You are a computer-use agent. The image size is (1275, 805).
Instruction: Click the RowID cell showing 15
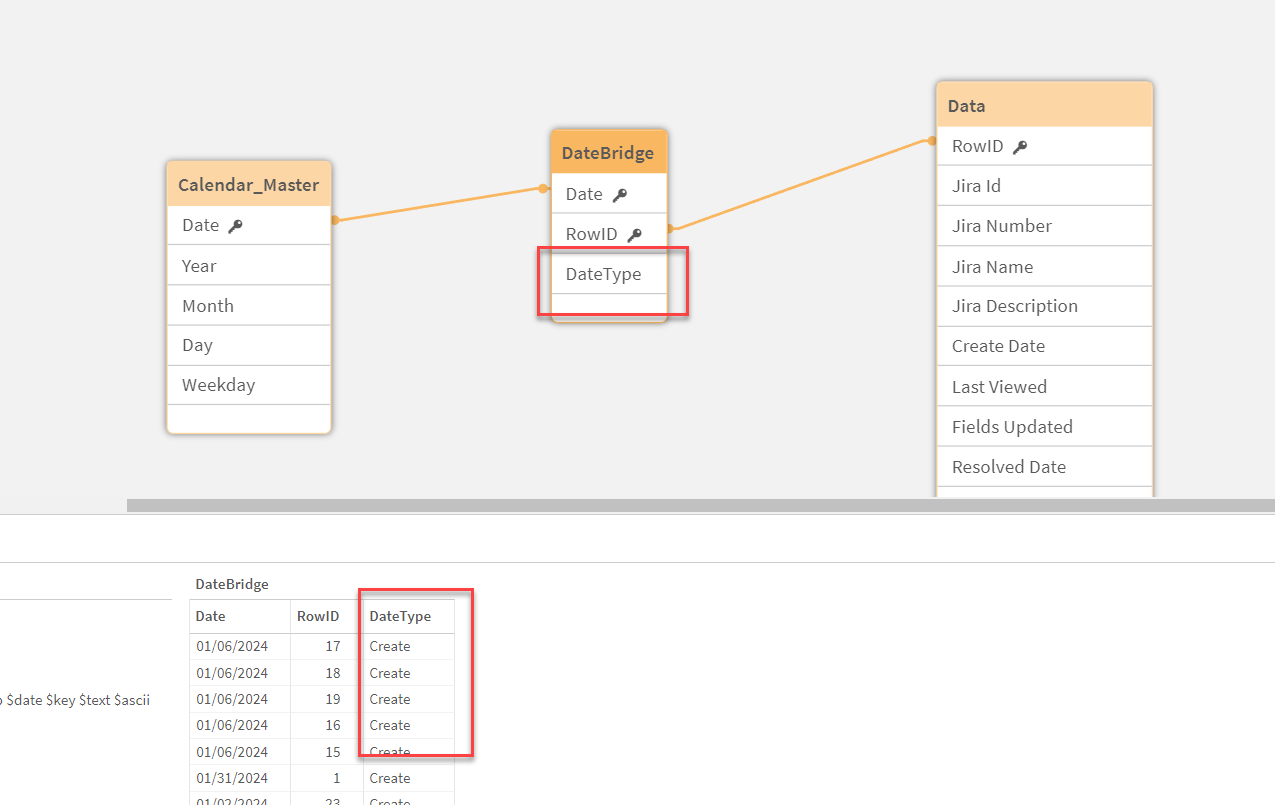[326, 752]
